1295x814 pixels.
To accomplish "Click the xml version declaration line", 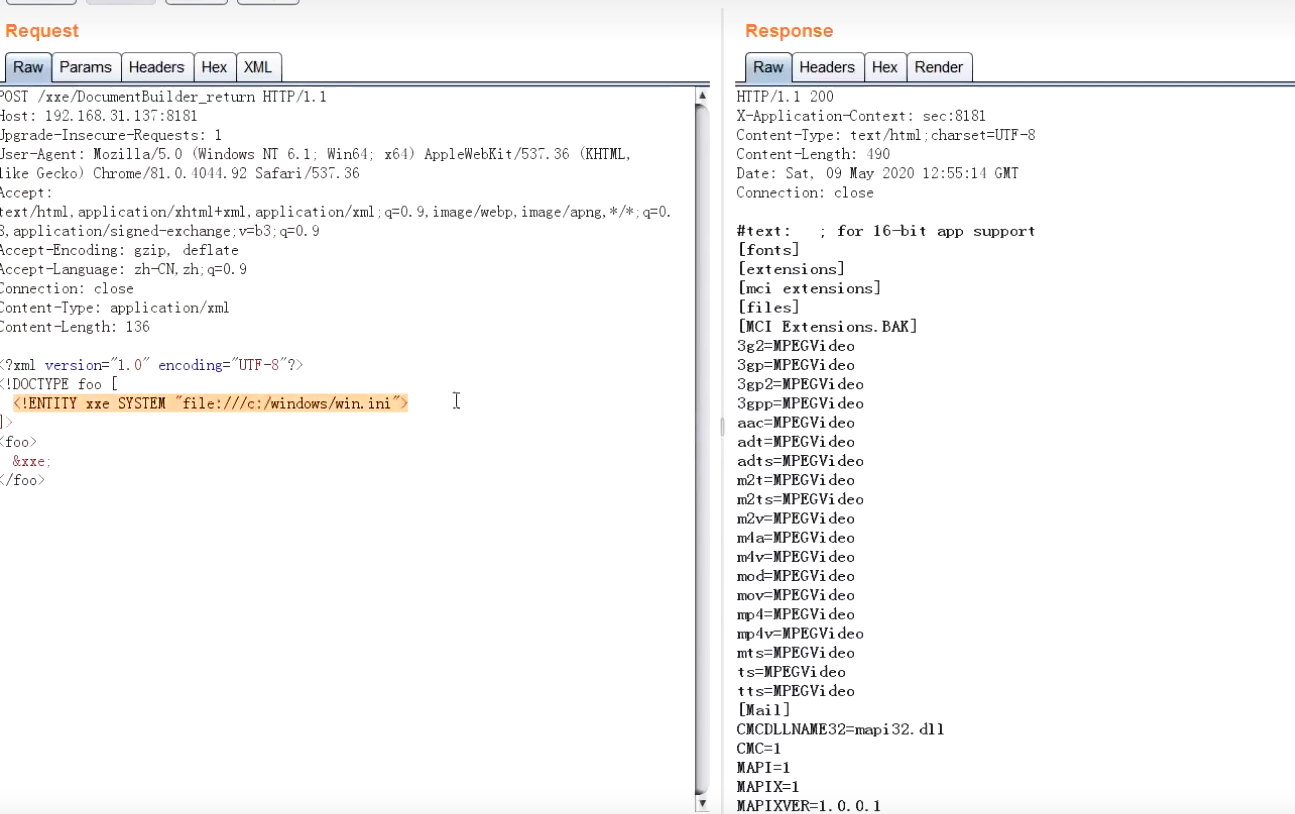I will point(151,365).
